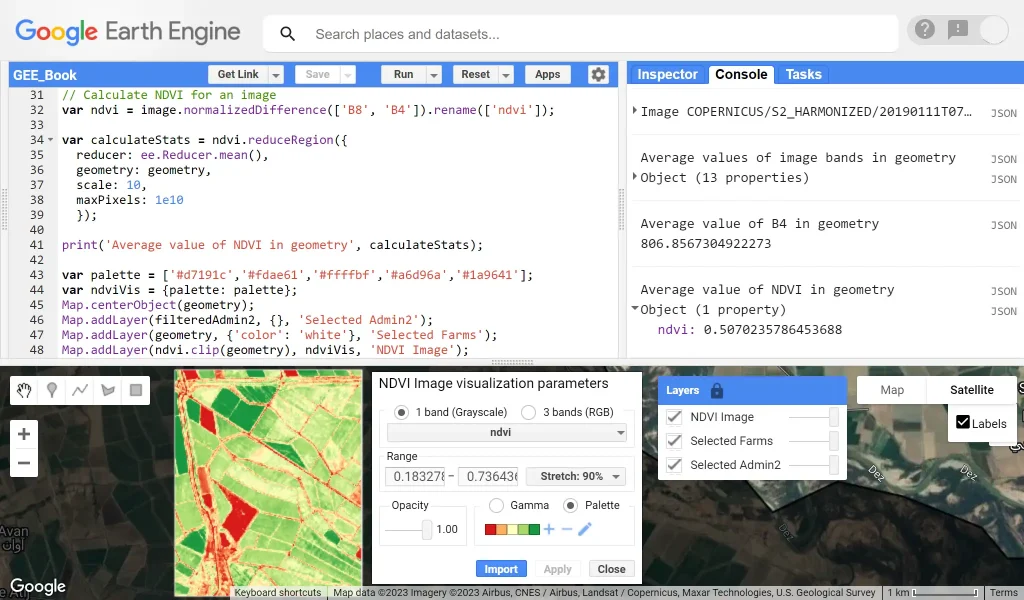The width and height of the screenshot is (1024, 600).
Task: Open the Apps button
Action: 547,74
